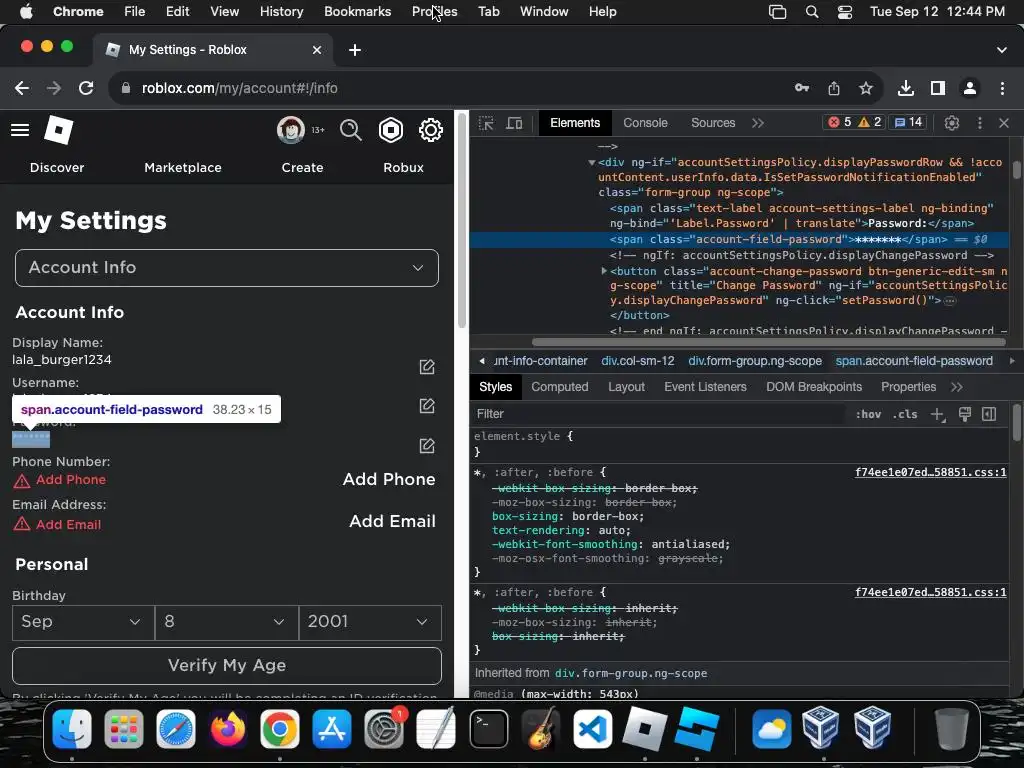
Task: Open a new browser tab
Action: [355, 50]
